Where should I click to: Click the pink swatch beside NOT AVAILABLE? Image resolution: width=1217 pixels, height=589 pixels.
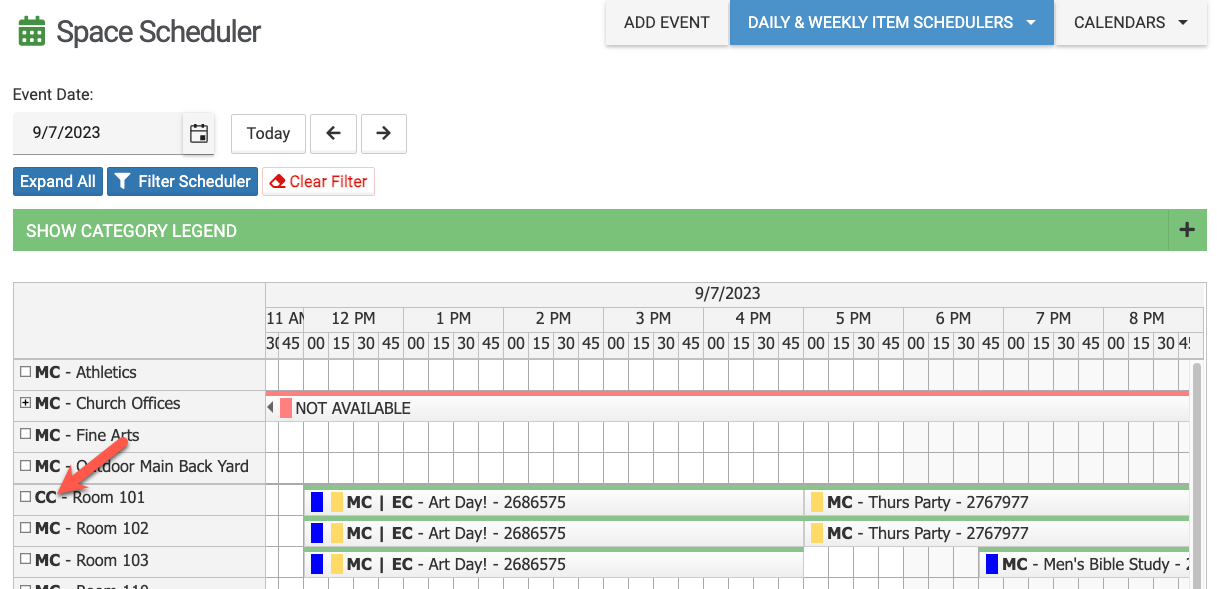pyautogui.click(x=286, y=408)
